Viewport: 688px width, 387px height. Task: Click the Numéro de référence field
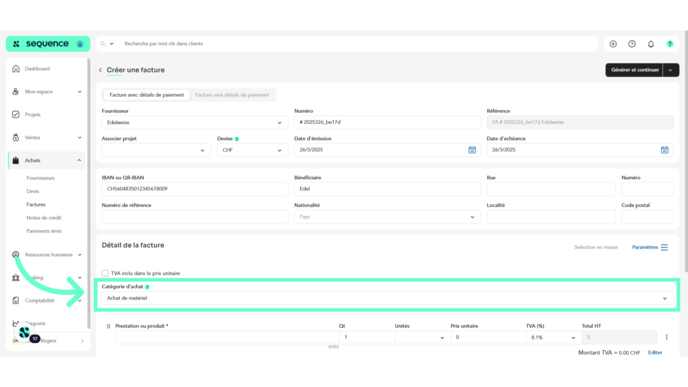(195, 217)
